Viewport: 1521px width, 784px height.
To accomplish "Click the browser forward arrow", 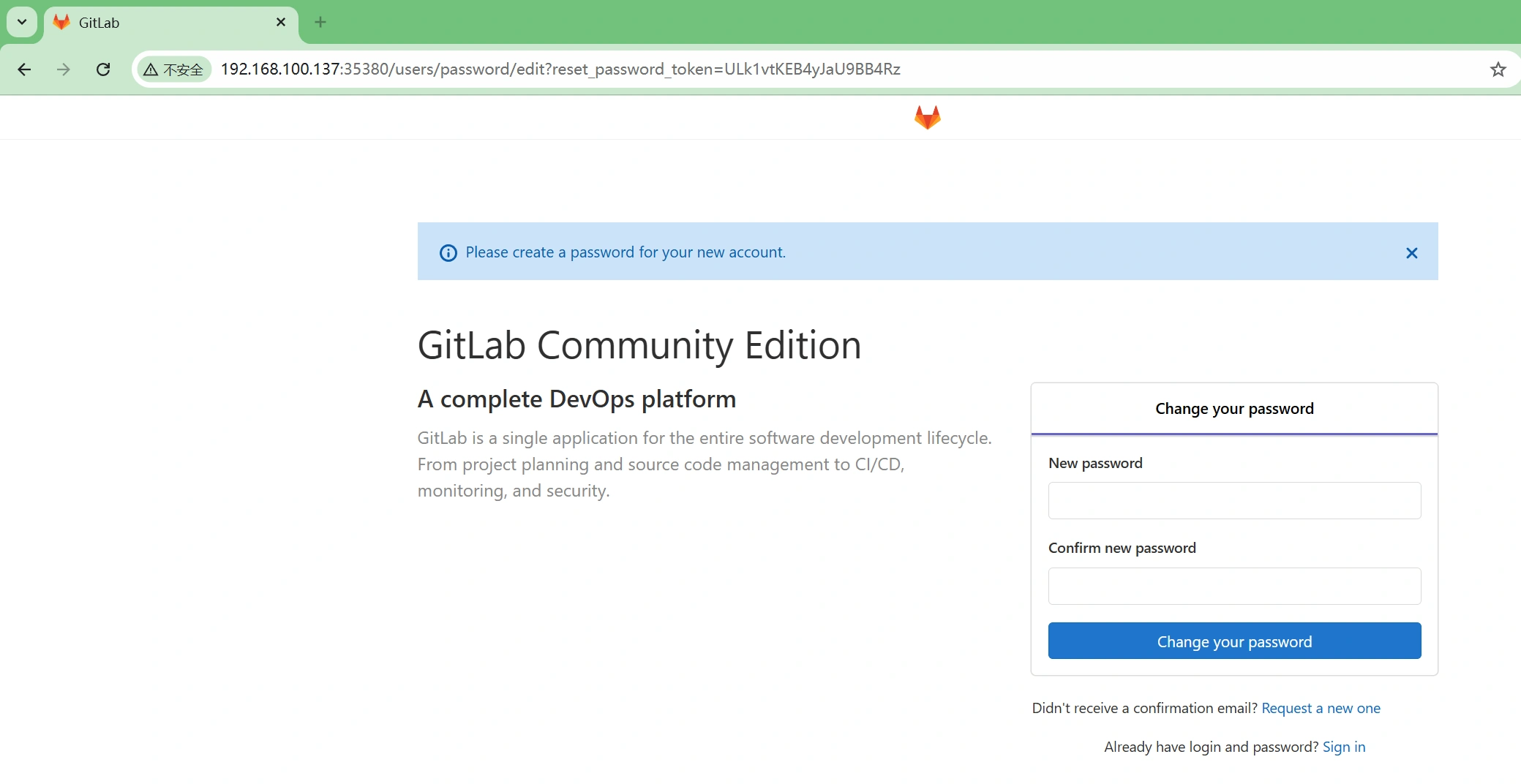I will [64, 69].
